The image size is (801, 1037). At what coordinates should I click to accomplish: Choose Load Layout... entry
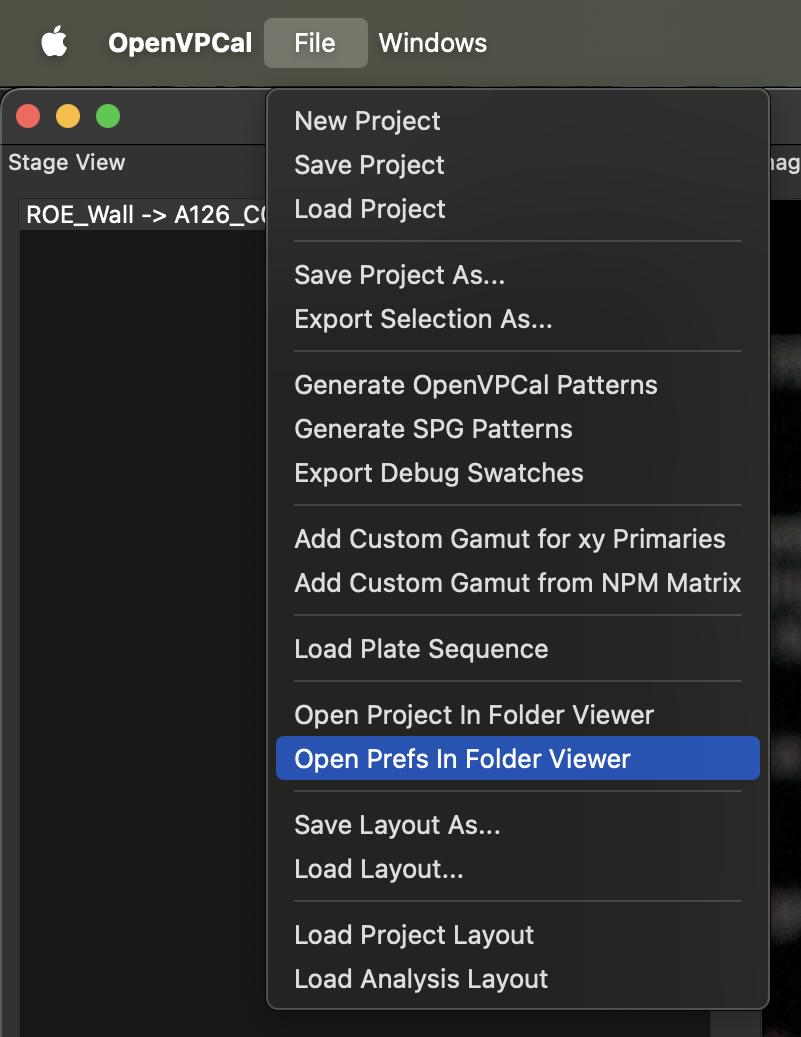click(x=518, y=869)
